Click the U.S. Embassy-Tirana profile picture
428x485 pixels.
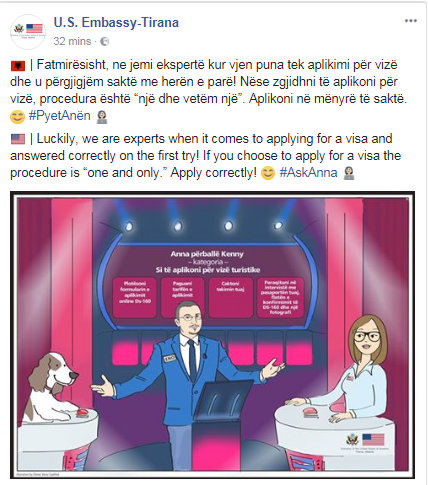tap(28, 32)
